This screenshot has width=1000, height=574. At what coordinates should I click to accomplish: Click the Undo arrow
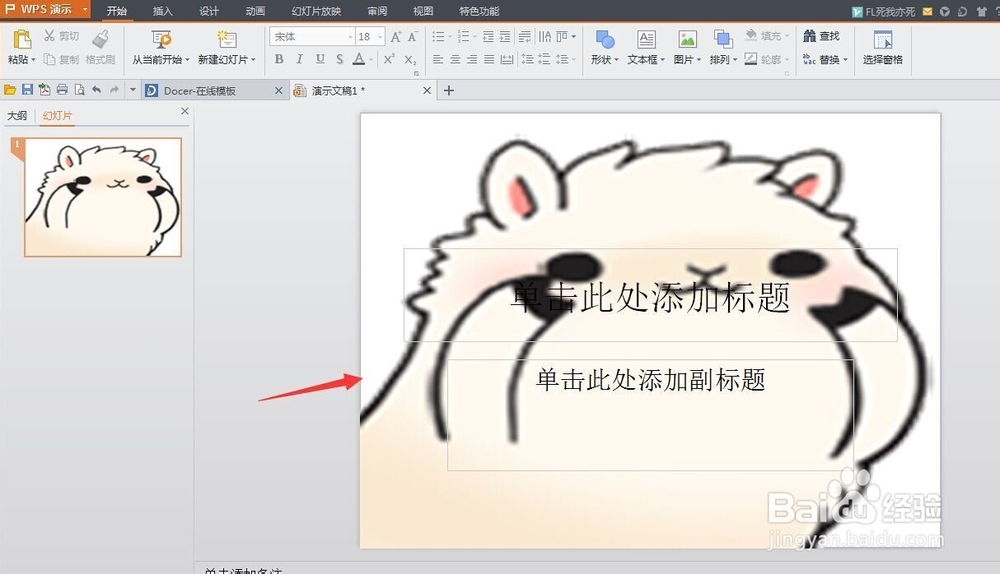point(96,90)
